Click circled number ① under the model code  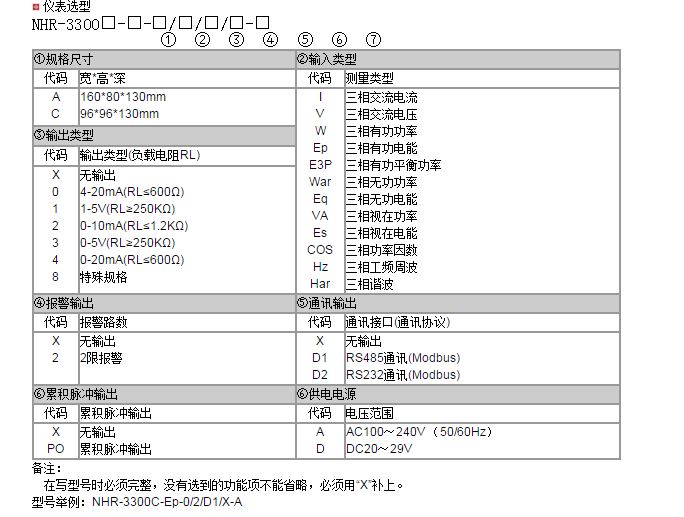[168, 40]
